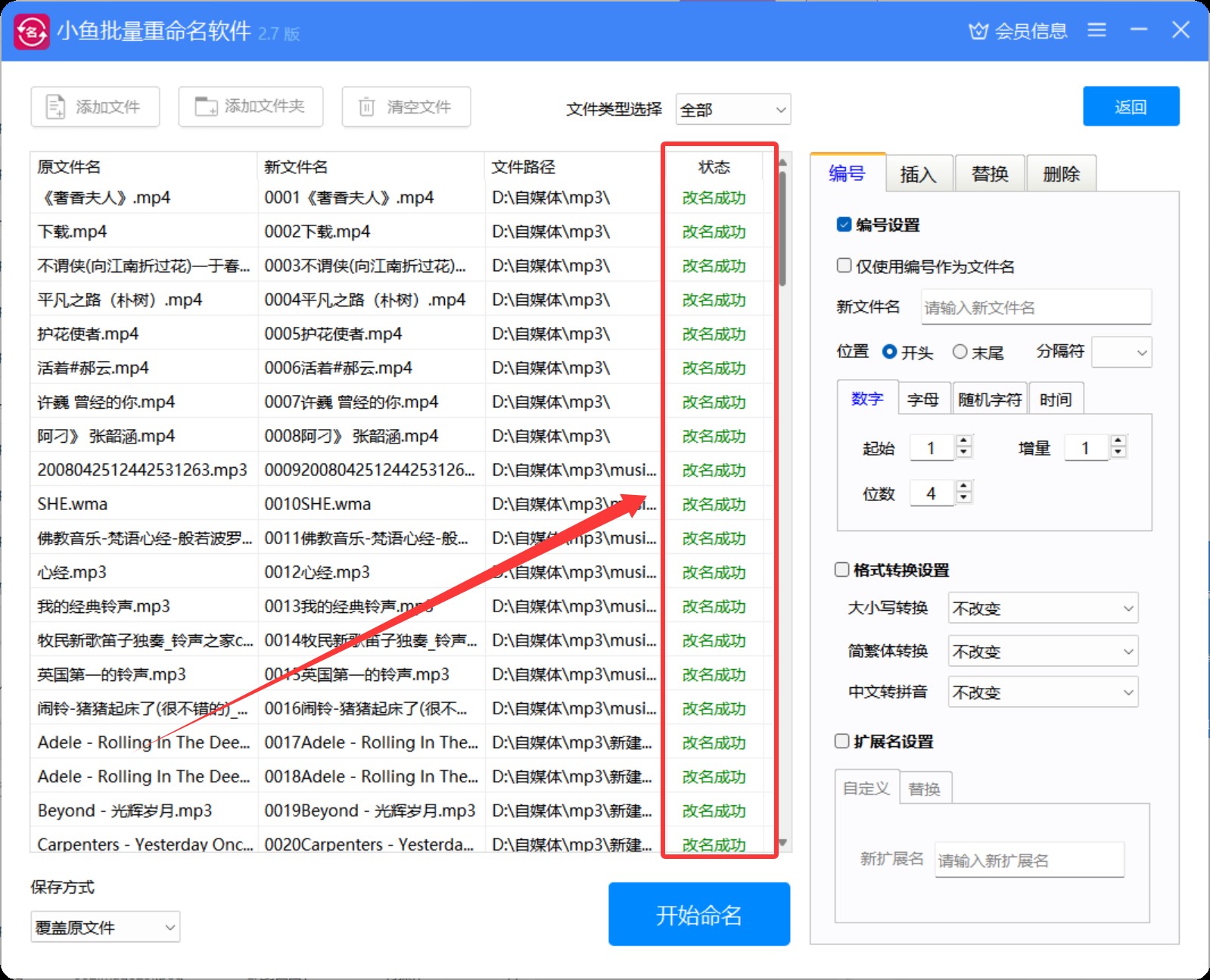Click the new filename input field
This screenshot has width=1210, height=980.
pos(1035,307)
